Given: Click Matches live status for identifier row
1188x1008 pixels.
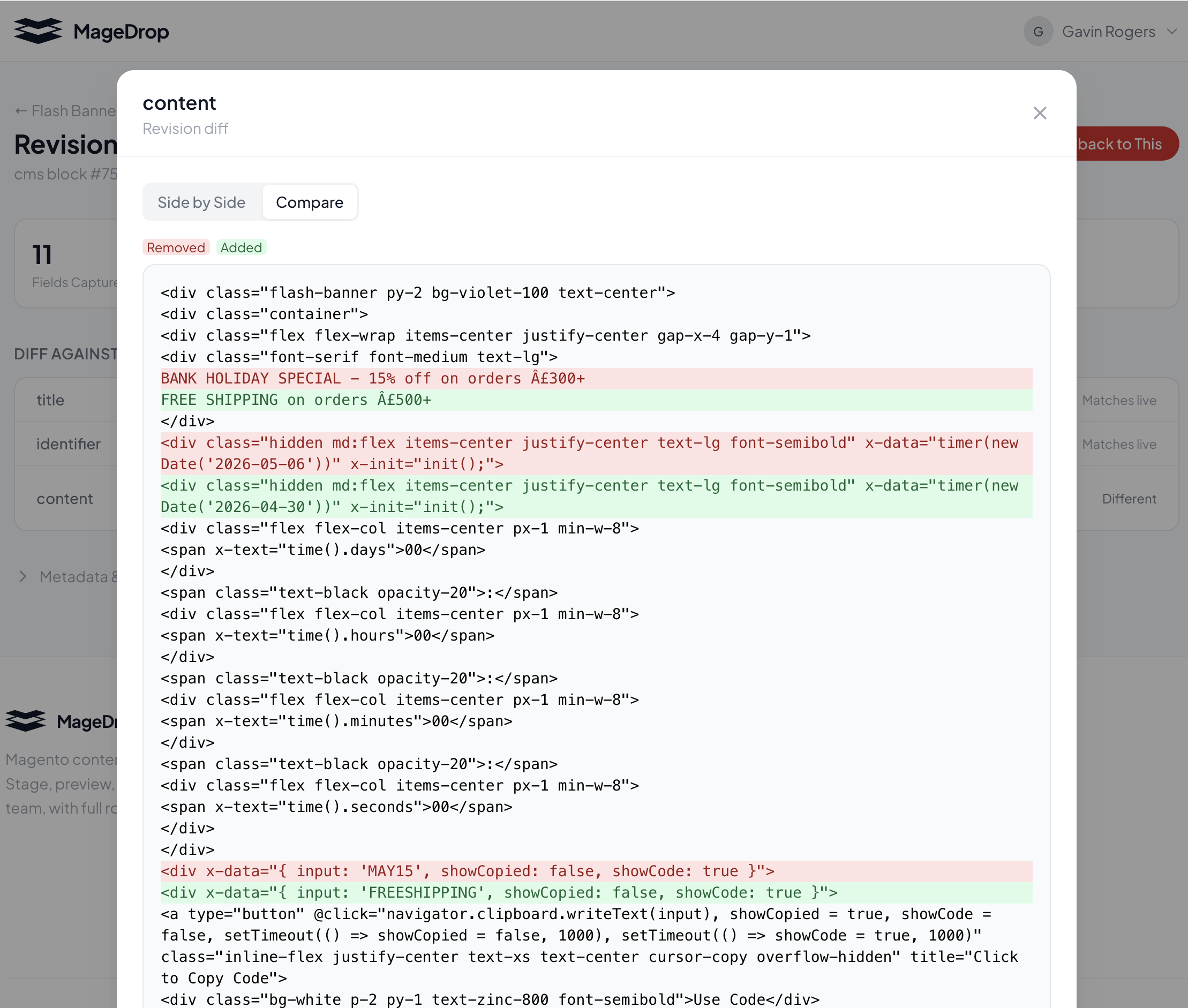Looking at the screenshot, I should (1119, 444).
